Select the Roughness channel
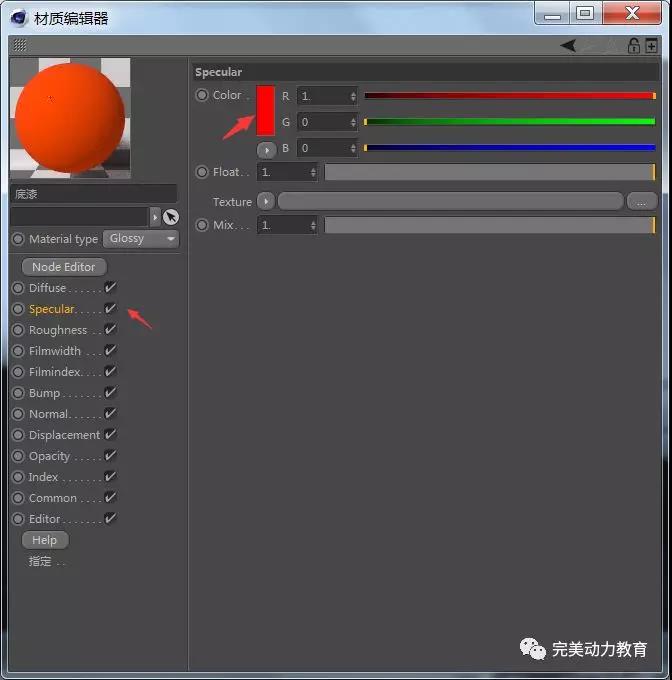Image resolution: width=672 pixels, height=680 pixels. [57, 330]
